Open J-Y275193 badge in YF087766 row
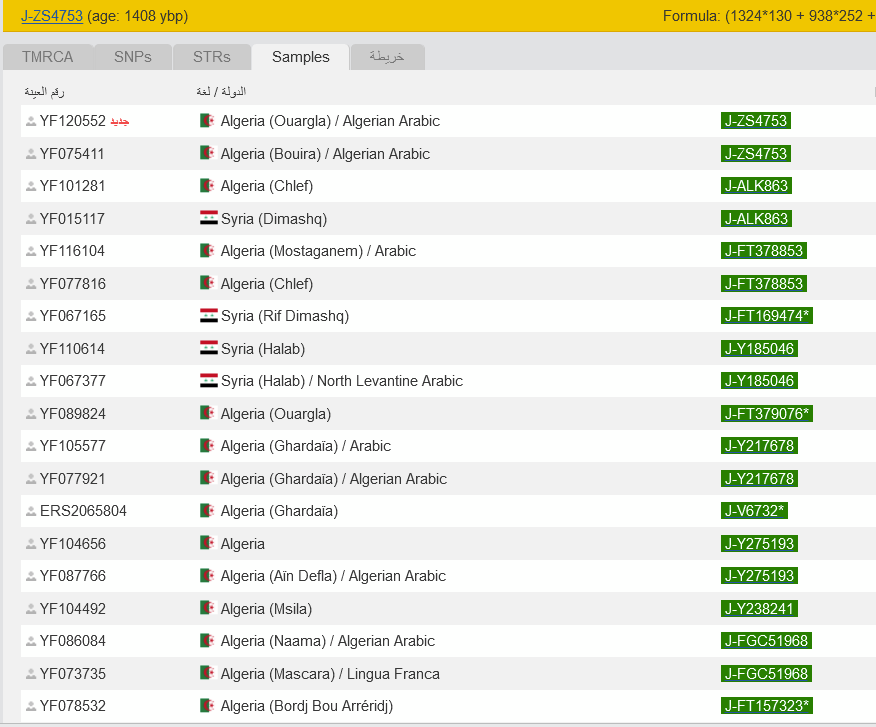The height and width of the screenshot is (727, 876). tap(759, 576)
